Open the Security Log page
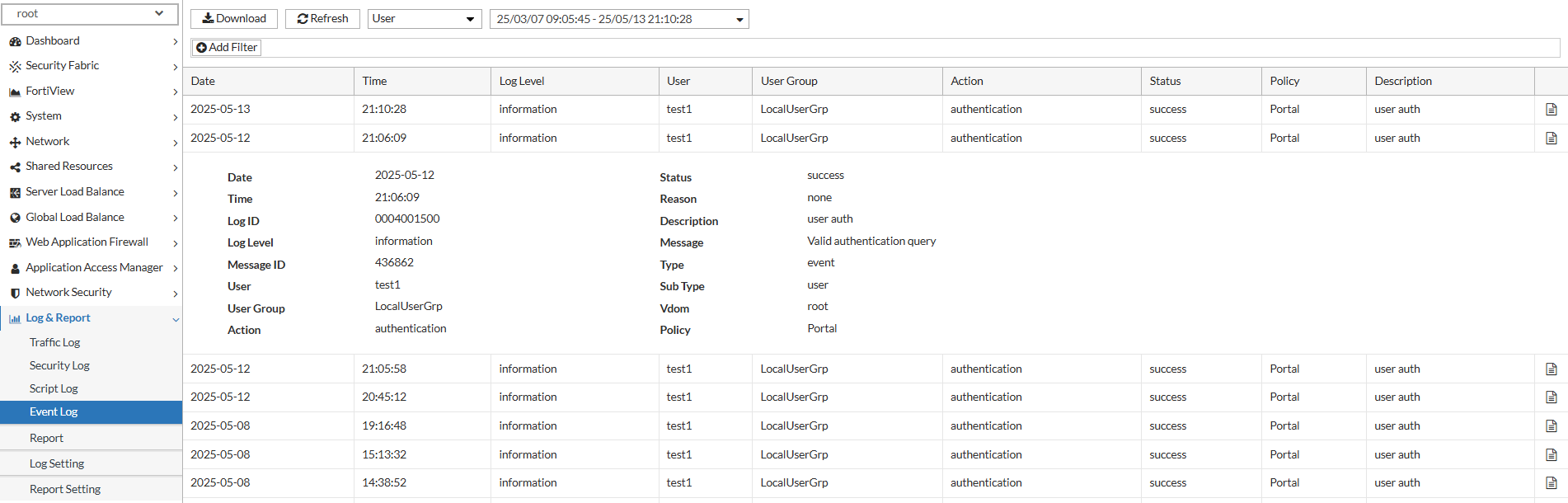 click(59, 366)
